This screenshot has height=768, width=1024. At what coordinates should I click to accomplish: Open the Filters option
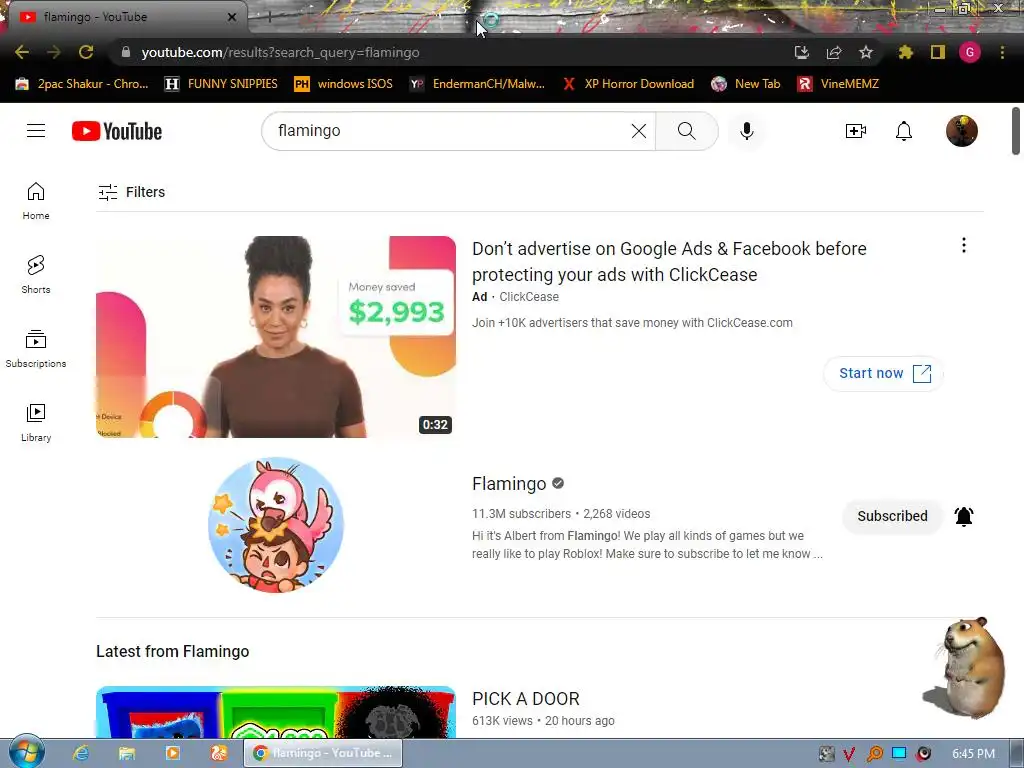(131, 192)
